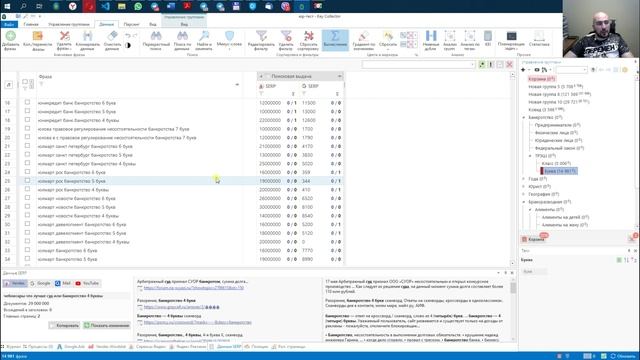Select the YouTube tab in SERP data

click(x=87, y=283)
